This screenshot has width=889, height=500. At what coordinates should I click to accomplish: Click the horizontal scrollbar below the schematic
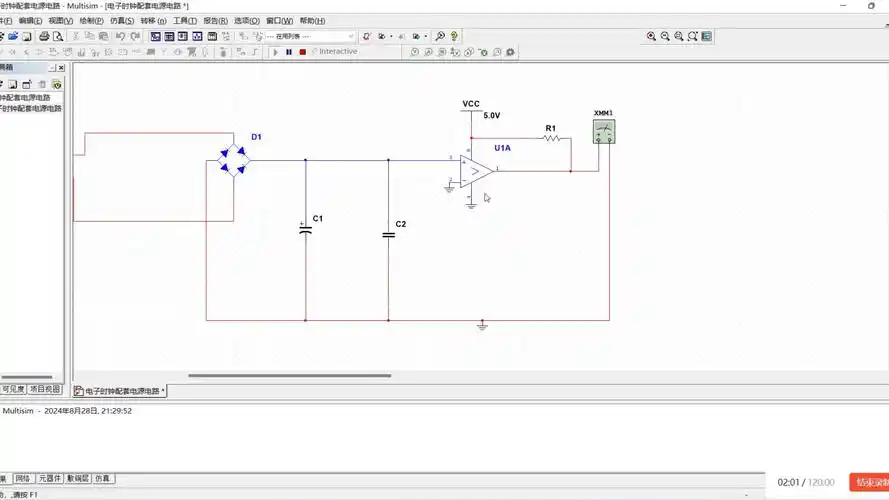coord(290,376)
